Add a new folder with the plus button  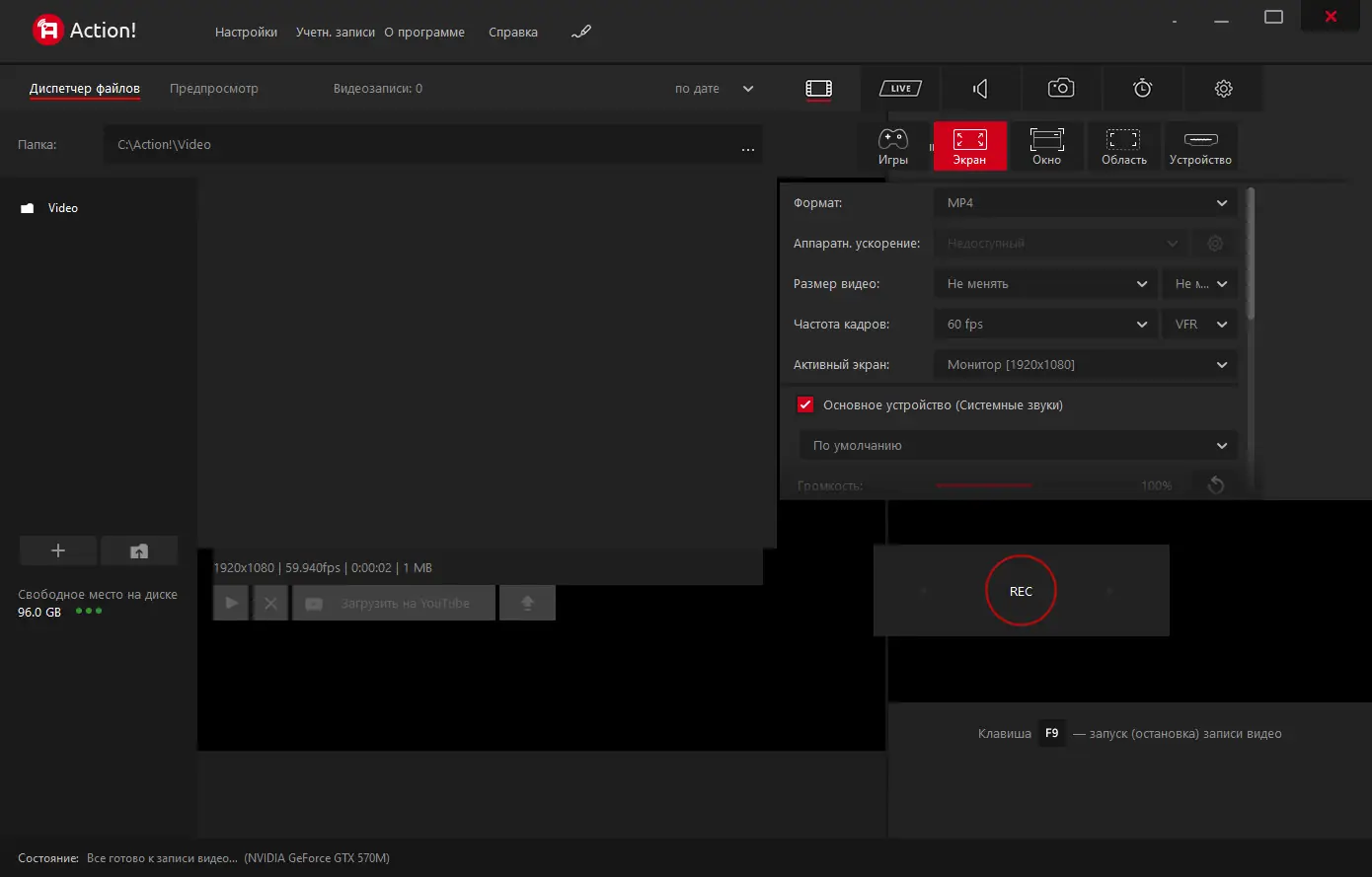(58, 550)
